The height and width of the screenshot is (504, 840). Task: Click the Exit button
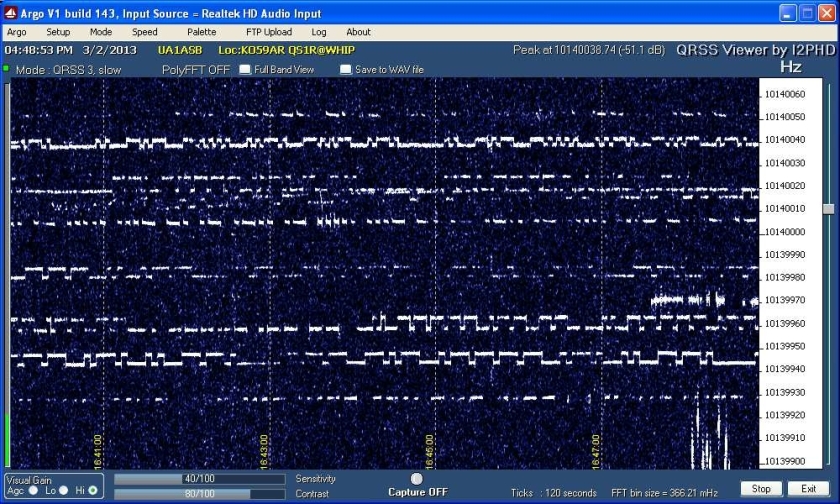pos(808,489)
